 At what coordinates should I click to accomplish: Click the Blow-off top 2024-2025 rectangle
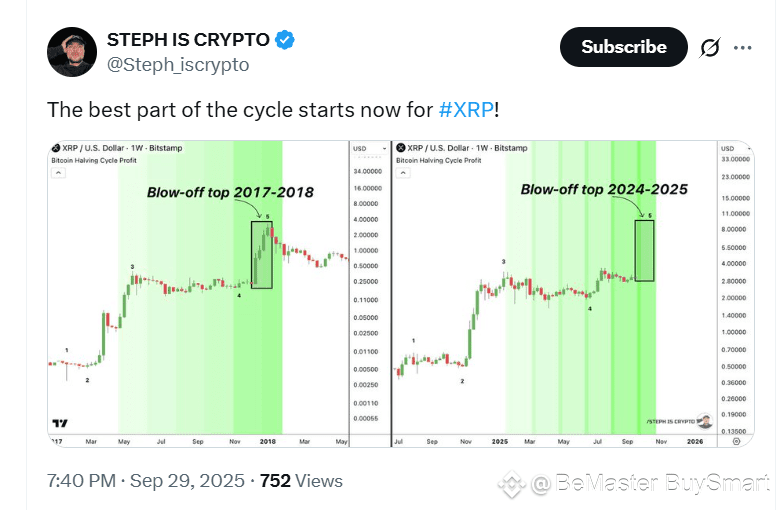(x=644, y=251)
